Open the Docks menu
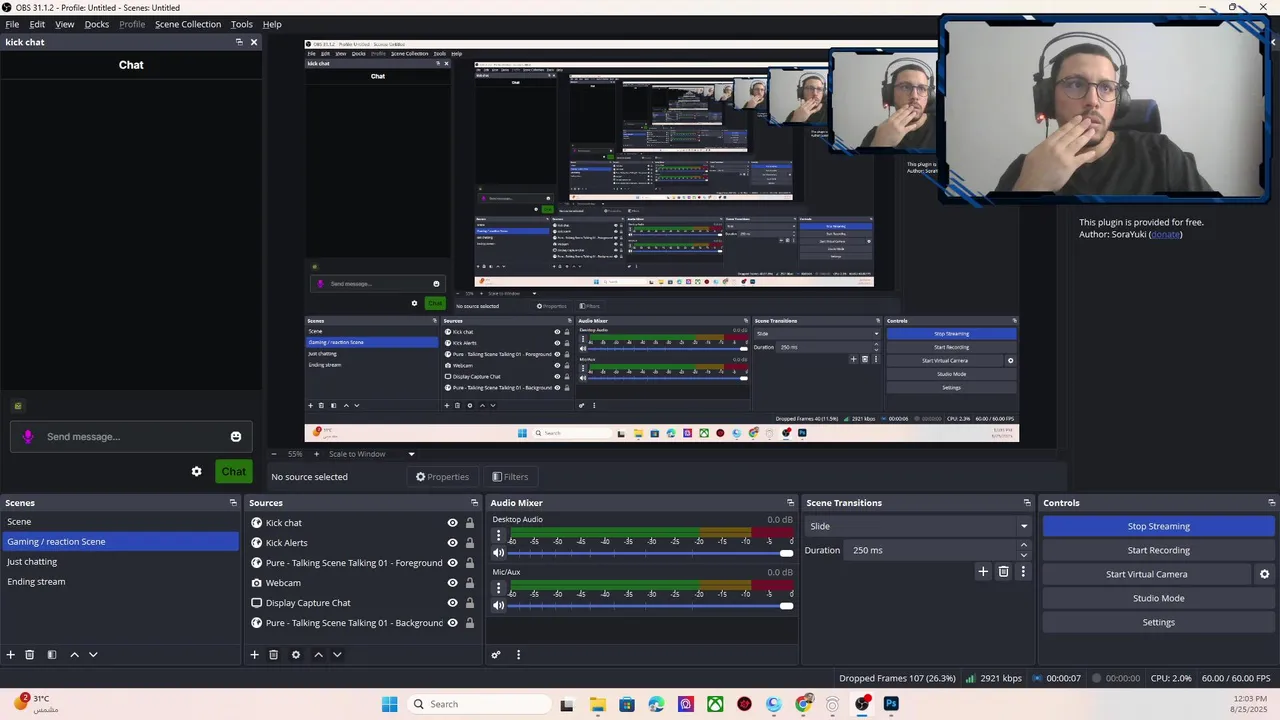Viewport: 1280px width, 720px height. [x=97, y=24]
